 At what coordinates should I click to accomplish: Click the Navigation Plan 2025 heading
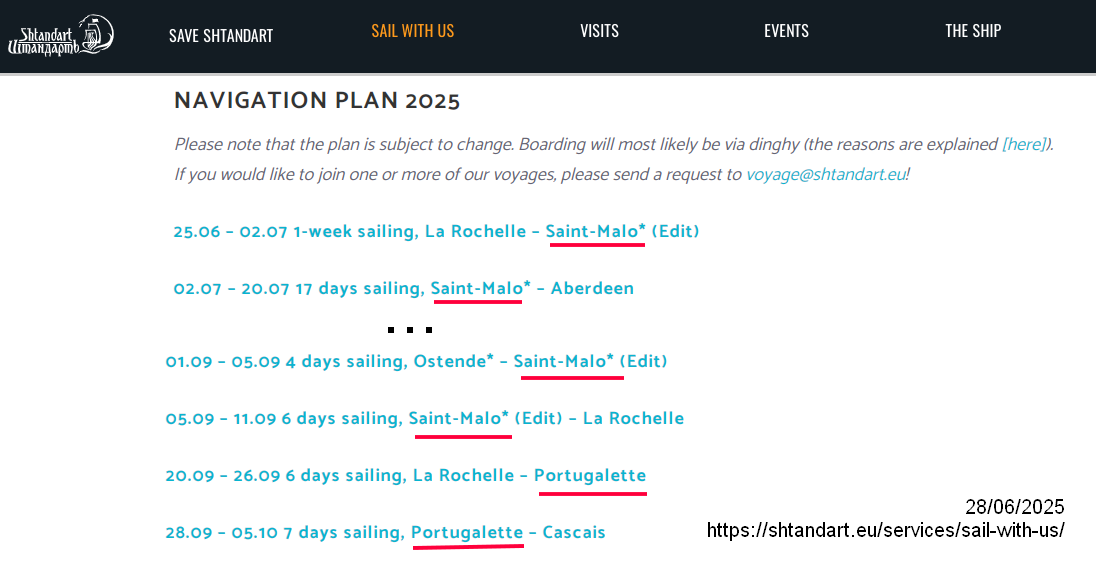[x=317, y=101]
